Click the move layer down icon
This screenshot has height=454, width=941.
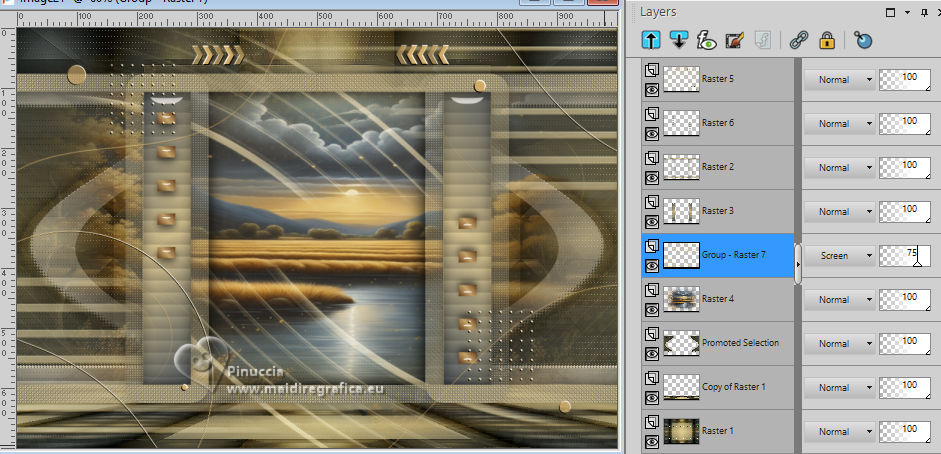coord(679,41)
